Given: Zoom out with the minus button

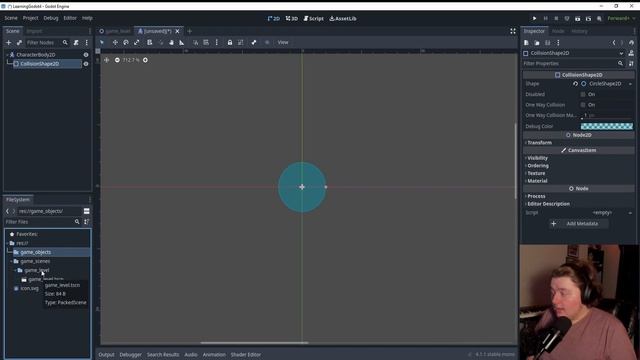Looking at the screenshot, I should pos(117,60).
